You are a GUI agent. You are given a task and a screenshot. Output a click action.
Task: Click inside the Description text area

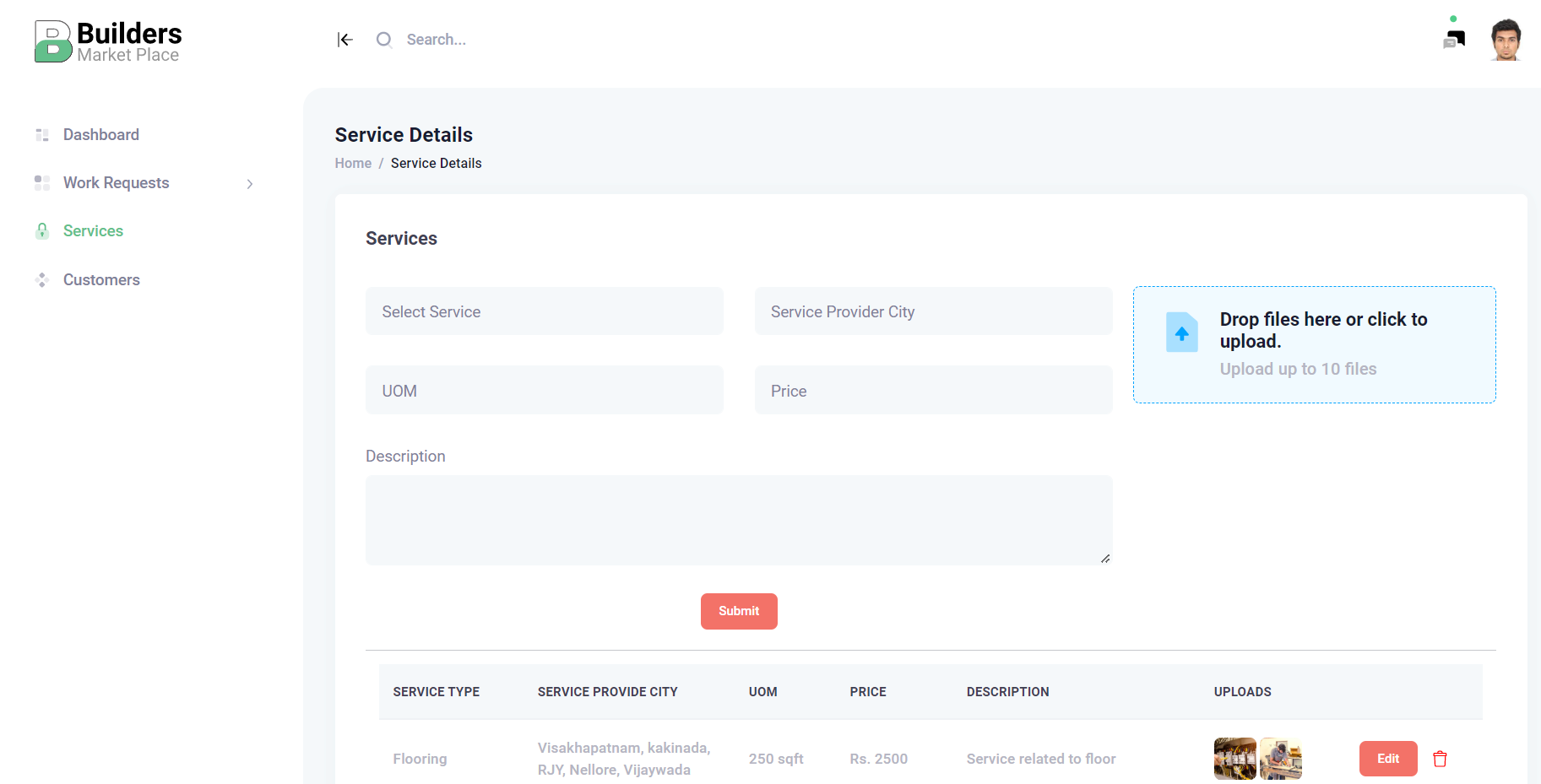[739, 520]
